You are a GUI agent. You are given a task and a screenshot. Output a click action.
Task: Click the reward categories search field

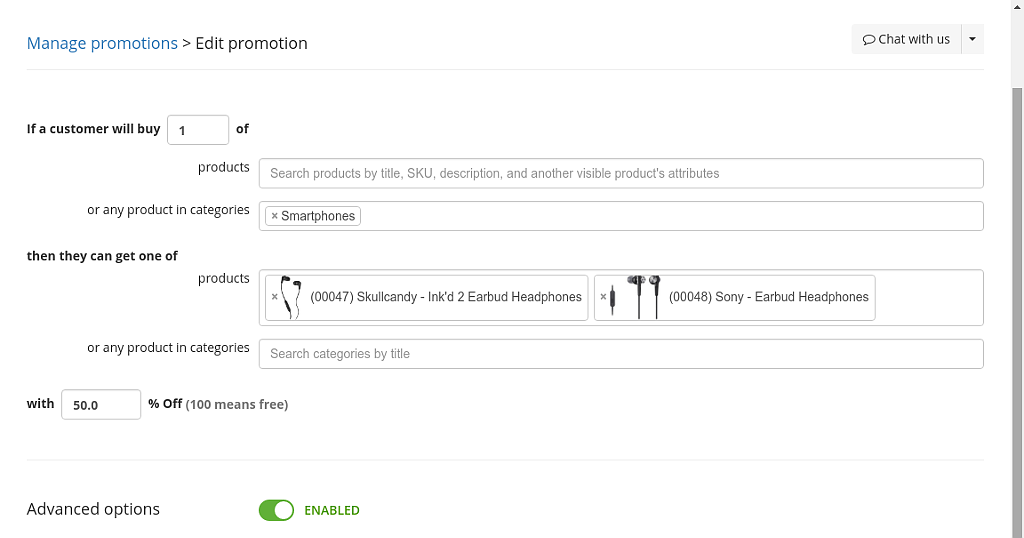[621, 354]
